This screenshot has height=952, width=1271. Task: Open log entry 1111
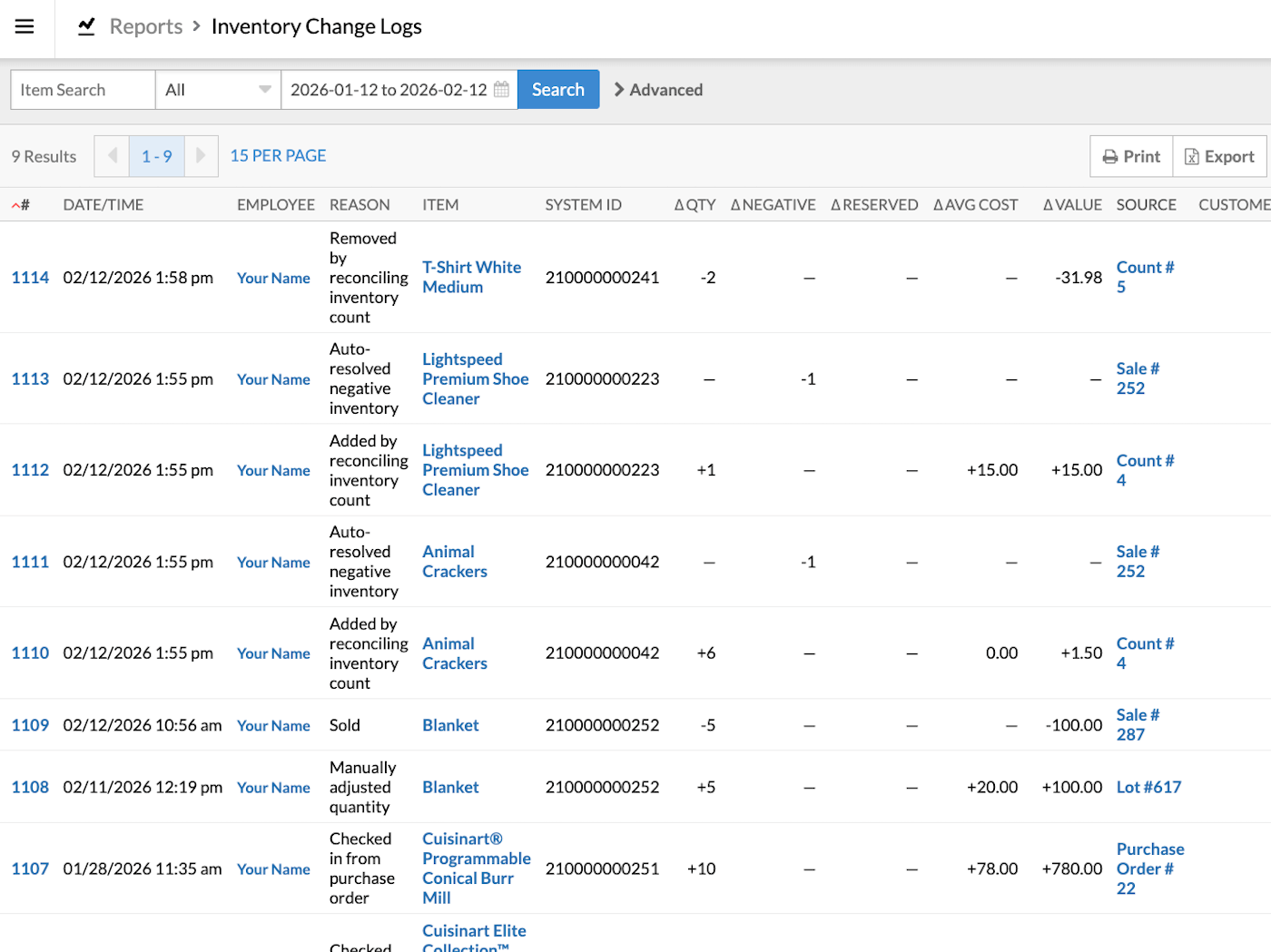point(30,562)
